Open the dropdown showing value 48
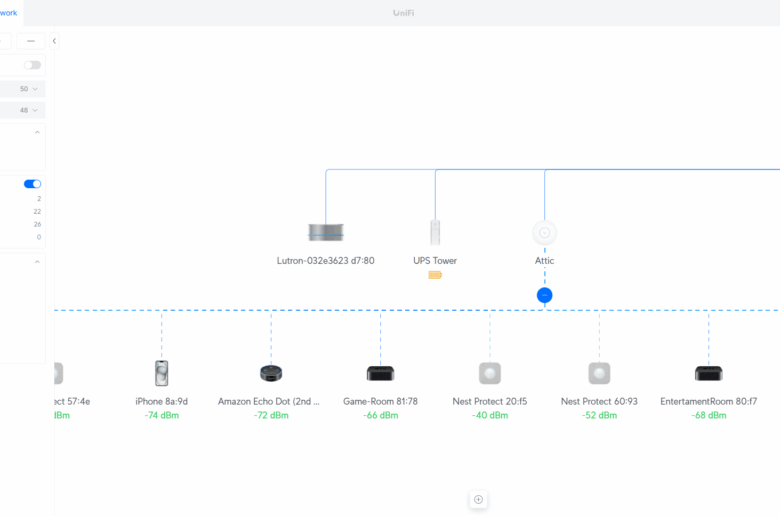 [28, 110]
